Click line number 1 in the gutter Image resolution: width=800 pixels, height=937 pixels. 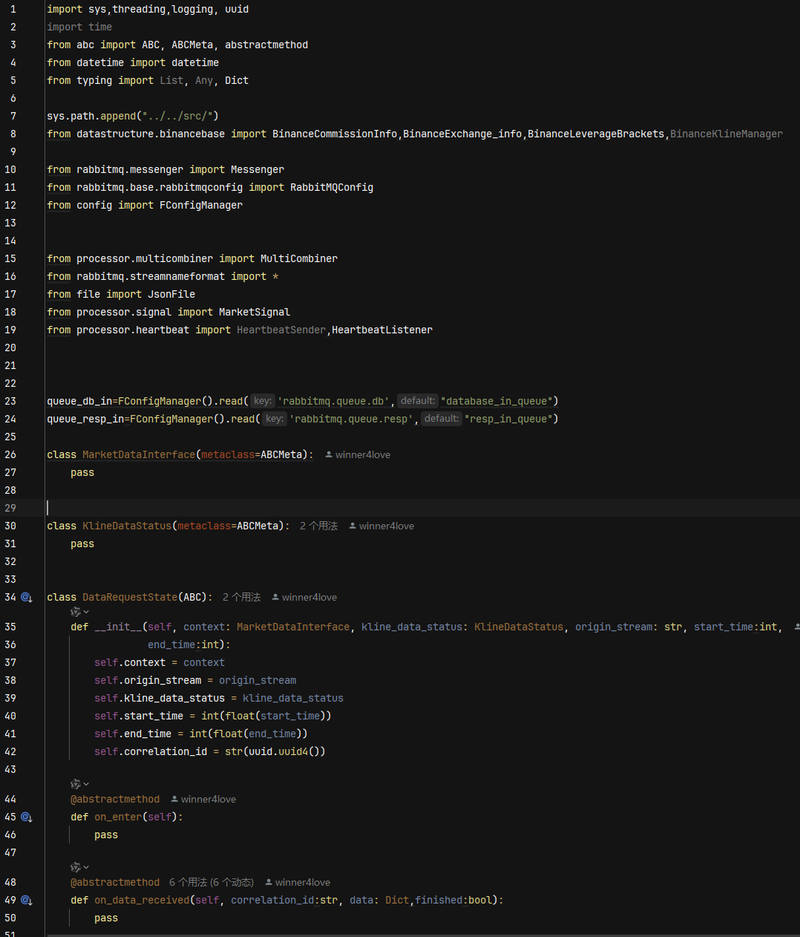coord(13,10)
